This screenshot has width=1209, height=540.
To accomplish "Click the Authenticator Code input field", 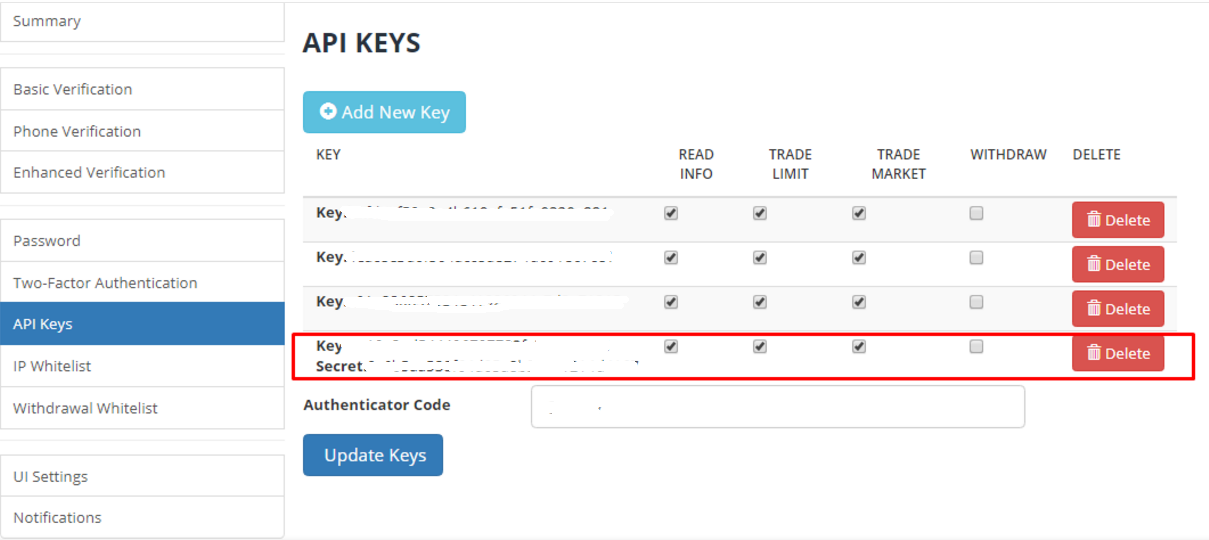I will coord(777,407).
